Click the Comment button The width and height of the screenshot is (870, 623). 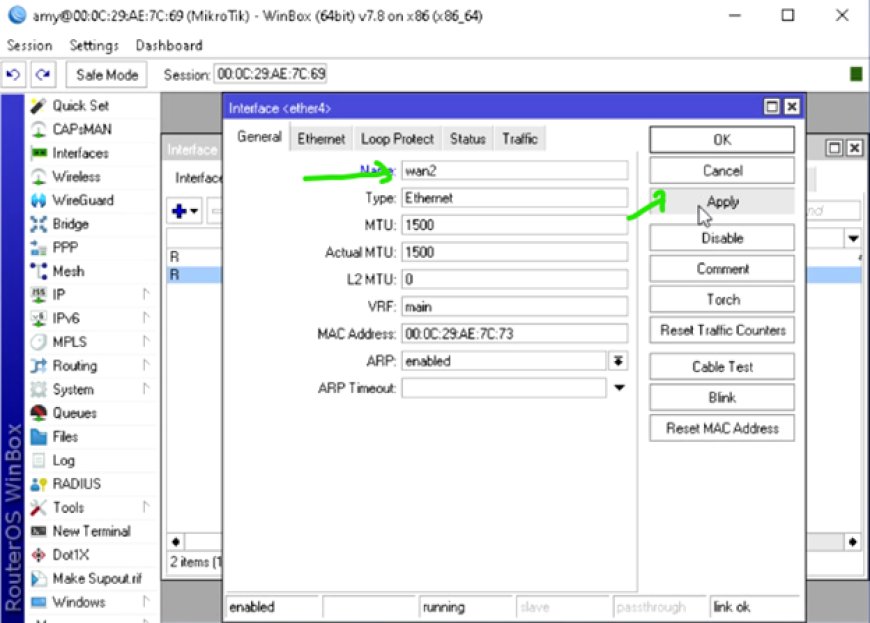[x=722, y=269]
